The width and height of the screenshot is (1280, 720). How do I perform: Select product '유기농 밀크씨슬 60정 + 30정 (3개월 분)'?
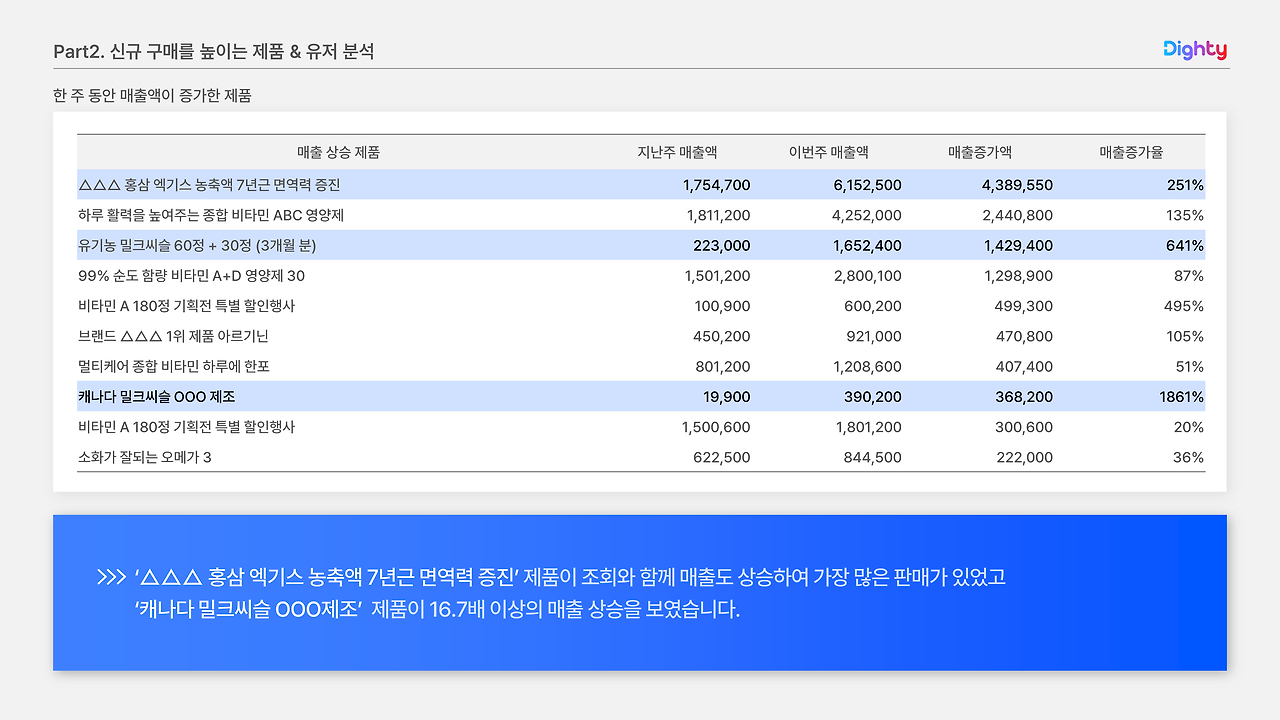point(197,245)
